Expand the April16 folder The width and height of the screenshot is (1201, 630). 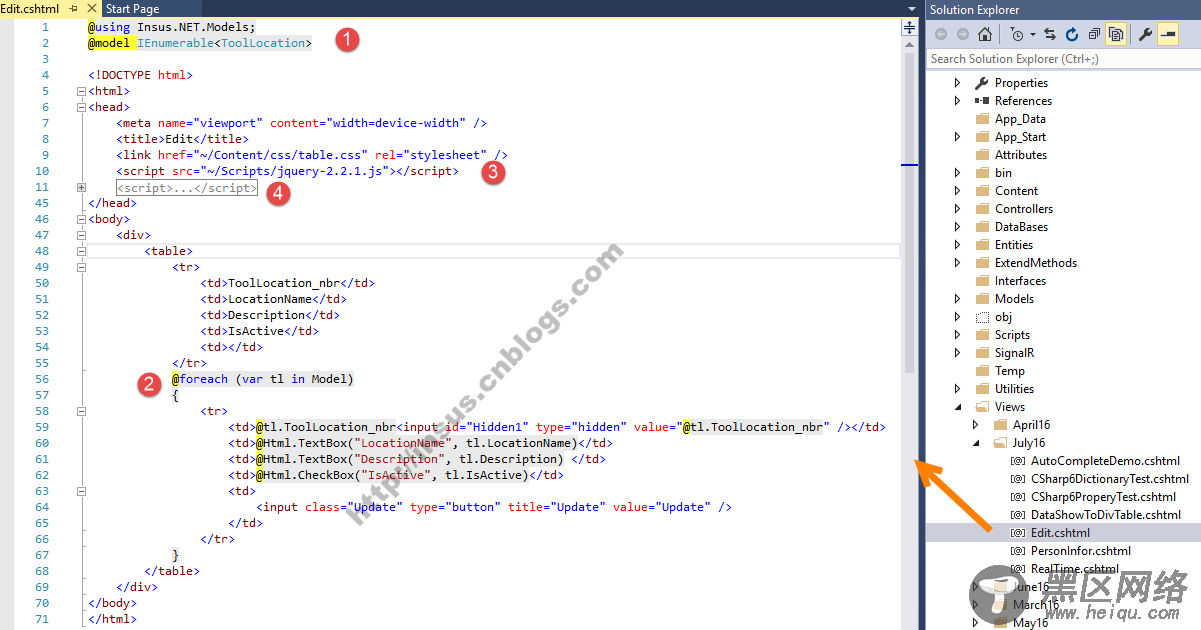[x=976, y=425]
